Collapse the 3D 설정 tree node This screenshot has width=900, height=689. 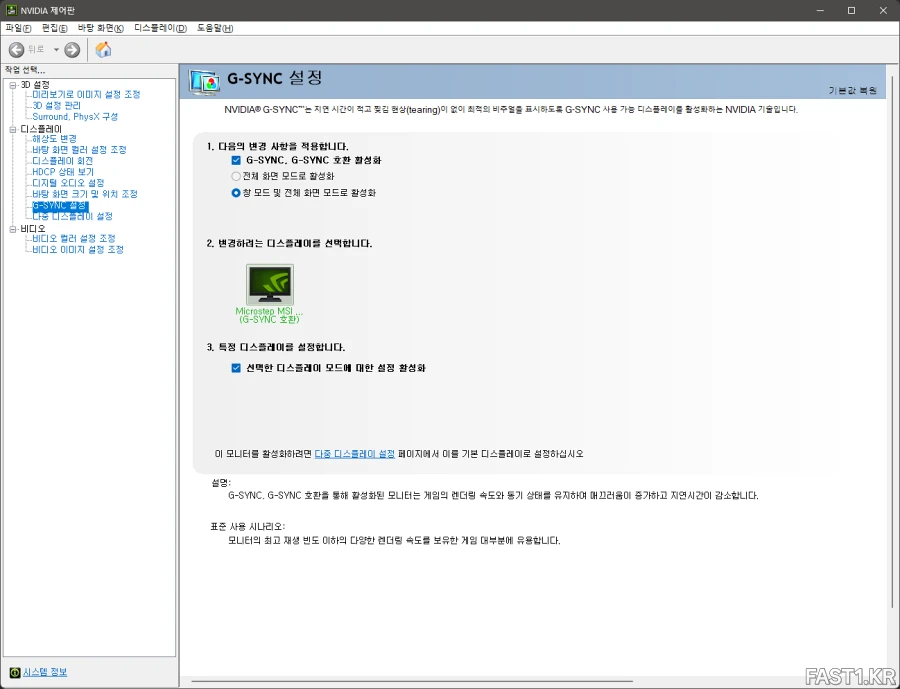point(13,85)
